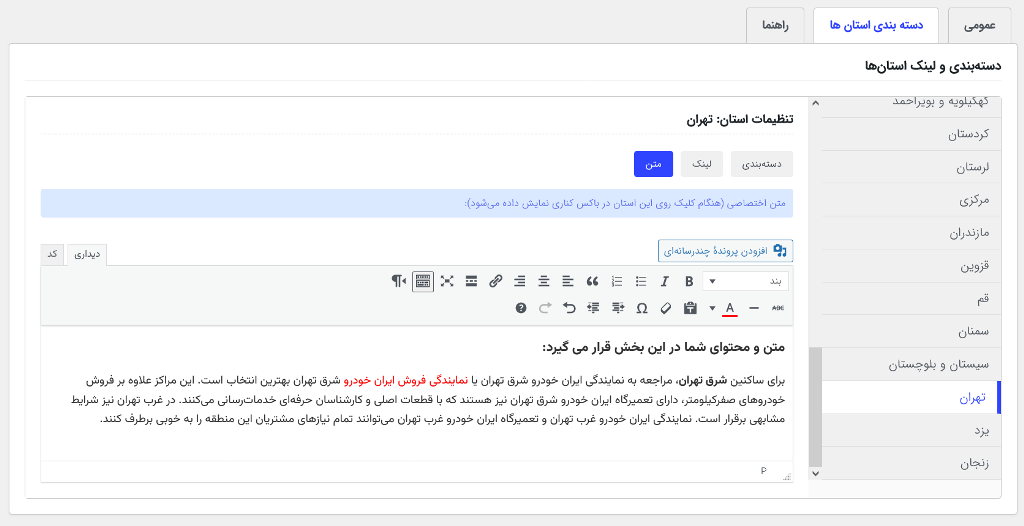The height and width of the screenshot is (526, 1024).
Task: Select province "سیستان و بلوچستان" in the list
Action: coord(911,365)
